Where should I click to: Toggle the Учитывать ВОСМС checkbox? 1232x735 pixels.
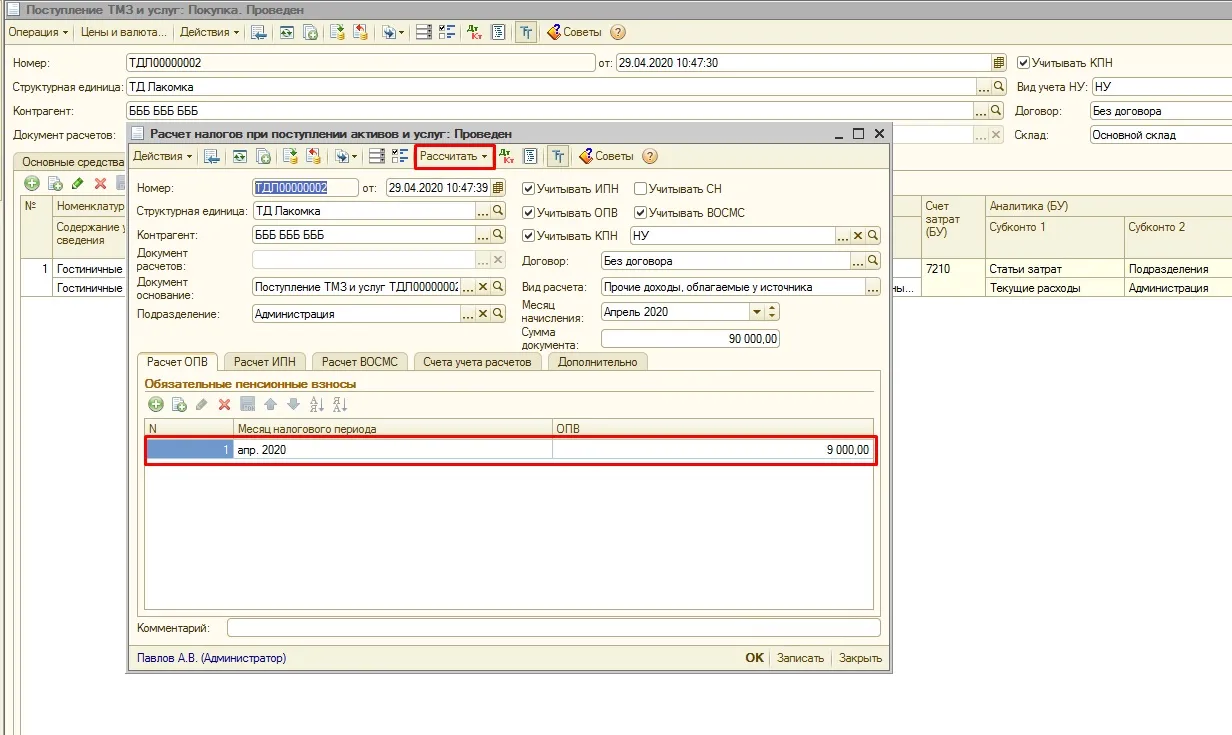(x=641, y=212)
